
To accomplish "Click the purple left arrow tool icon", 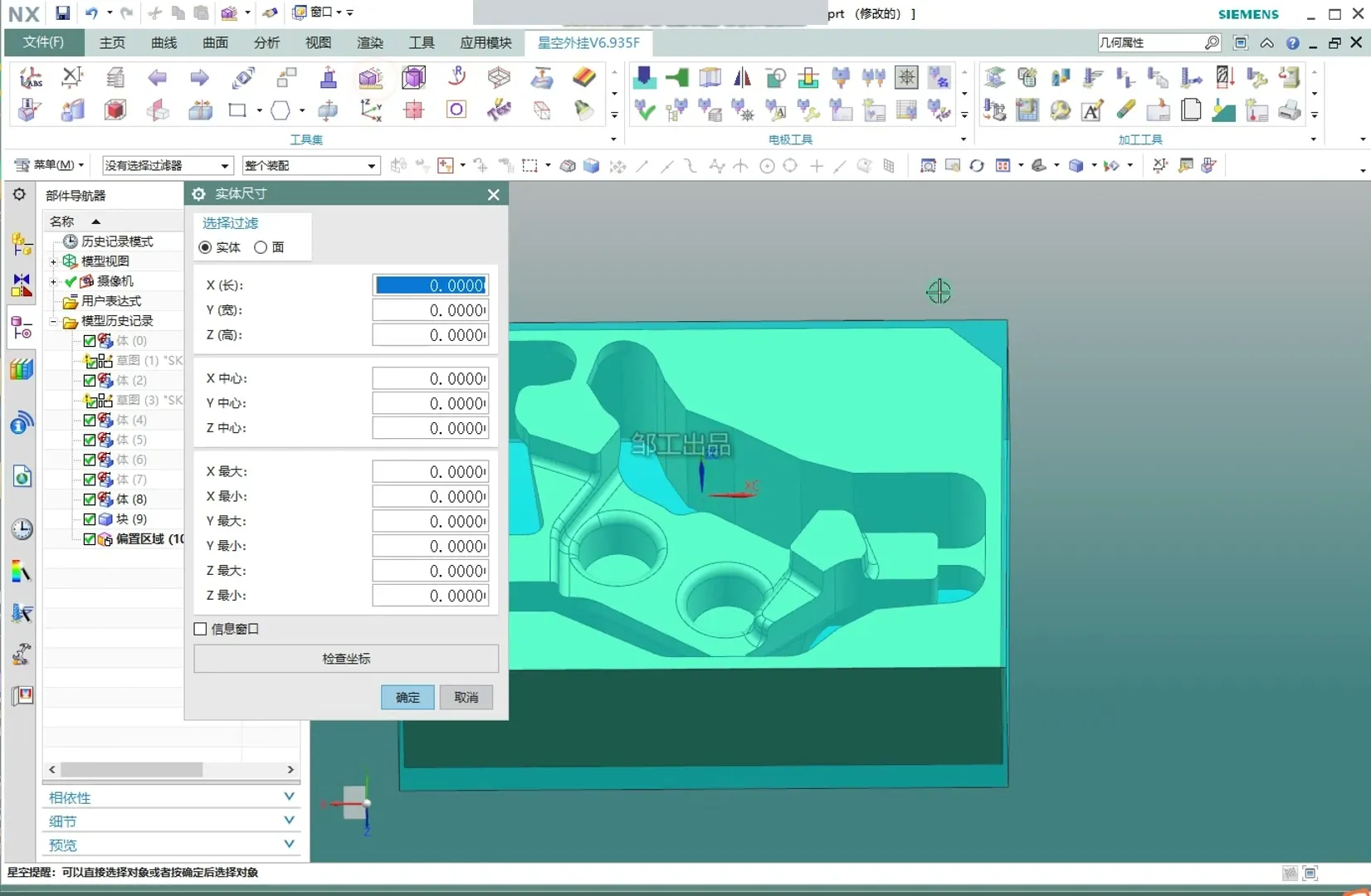I will [x=157, y=78].
